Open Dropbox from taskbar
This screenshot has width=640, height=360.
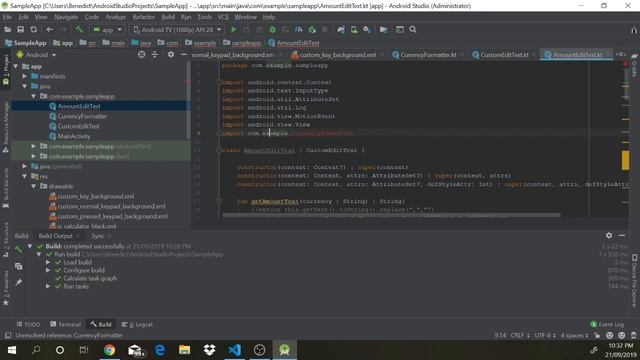point(209,350)
